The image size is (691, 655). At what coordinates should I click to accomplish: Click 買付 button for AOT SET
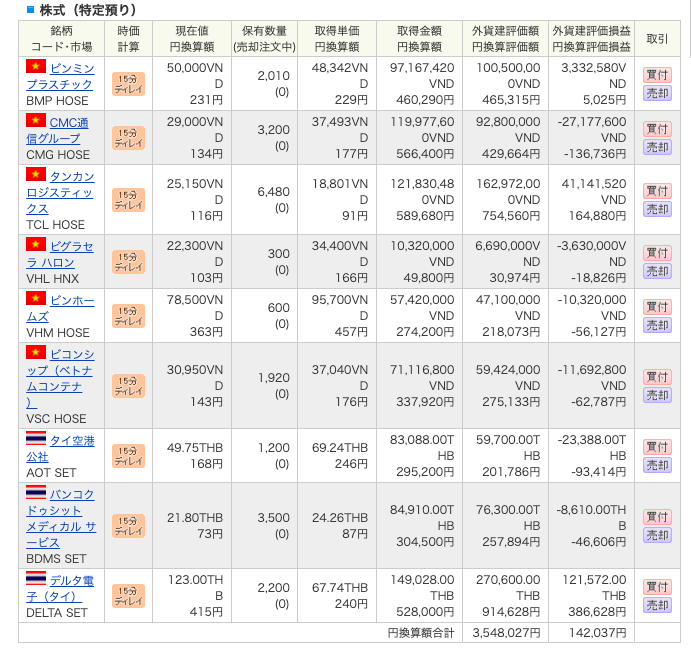click(x=657, y=447)
